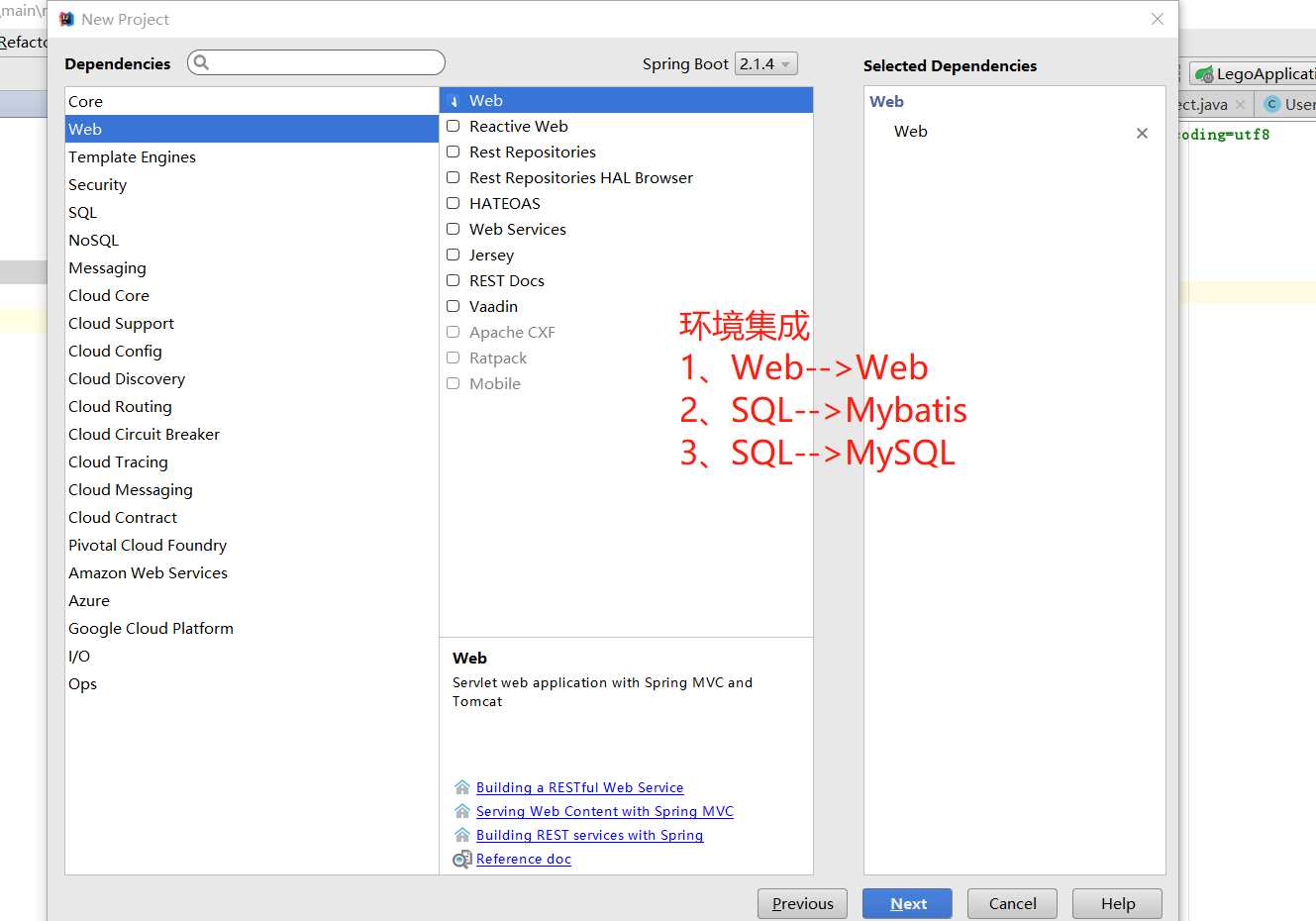This screenshot has height=921, width=1316.
Task: Open Pivotal Cloud Foundry category
Action: (x=252, y=545)
